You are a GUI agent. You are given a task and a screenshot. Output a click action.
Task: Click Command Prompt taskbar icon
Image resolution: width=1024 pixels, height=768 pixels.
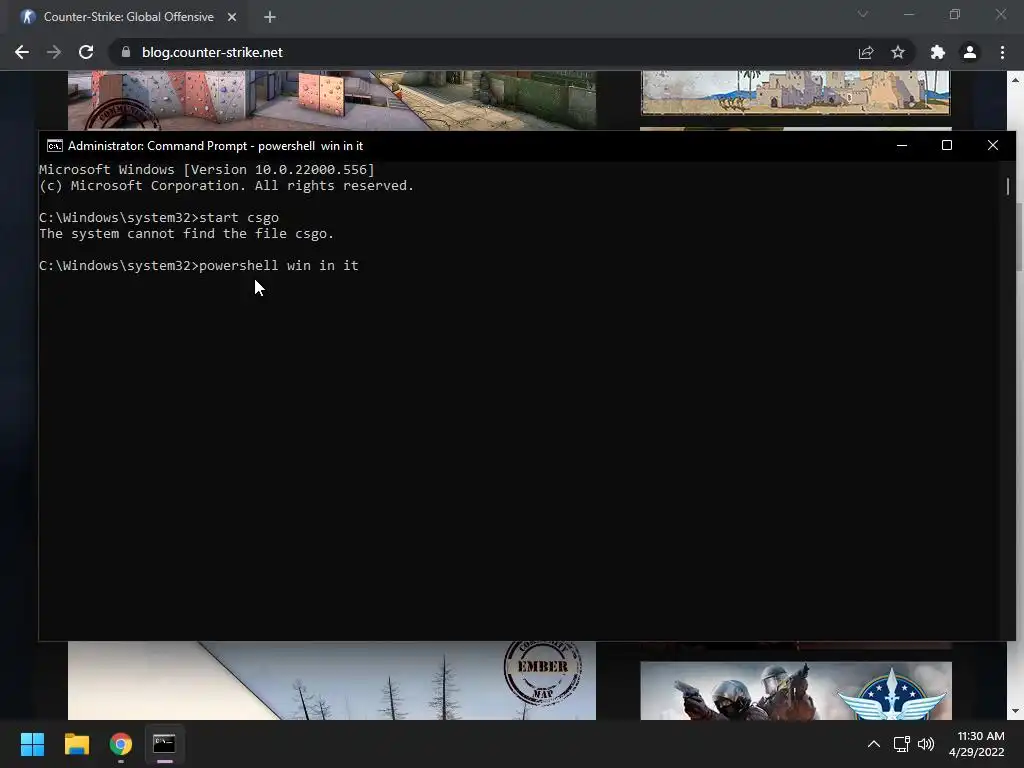pos(164,744)
